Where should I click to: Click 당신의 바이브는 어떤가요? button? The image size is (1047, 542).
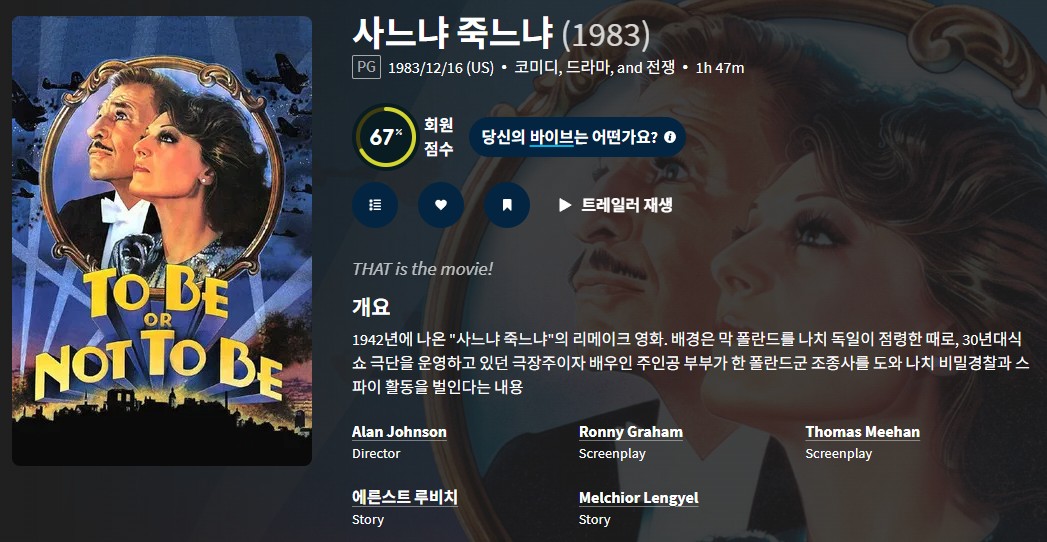(578, 138)
